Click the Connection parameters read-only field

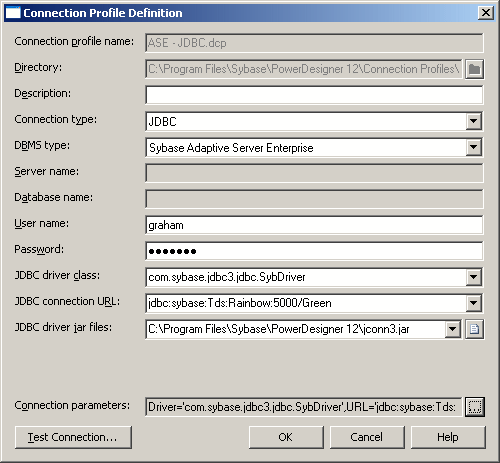[x=304, y=407]
